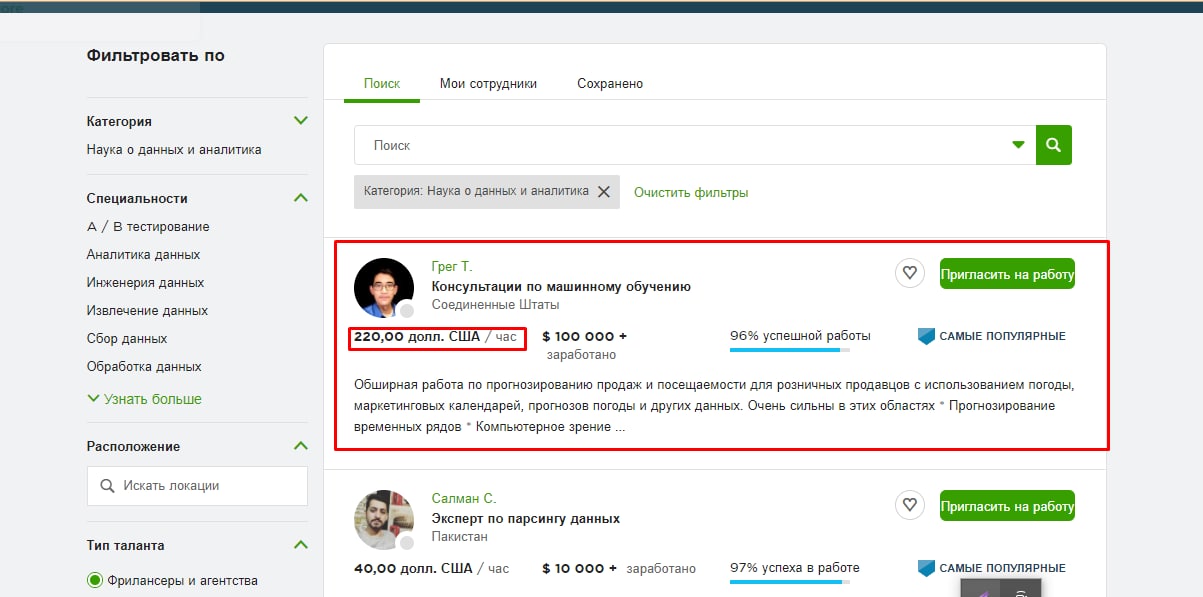Select Обработка данных specialty
This screenshot has height=597, width=1203.
[144, 367]
